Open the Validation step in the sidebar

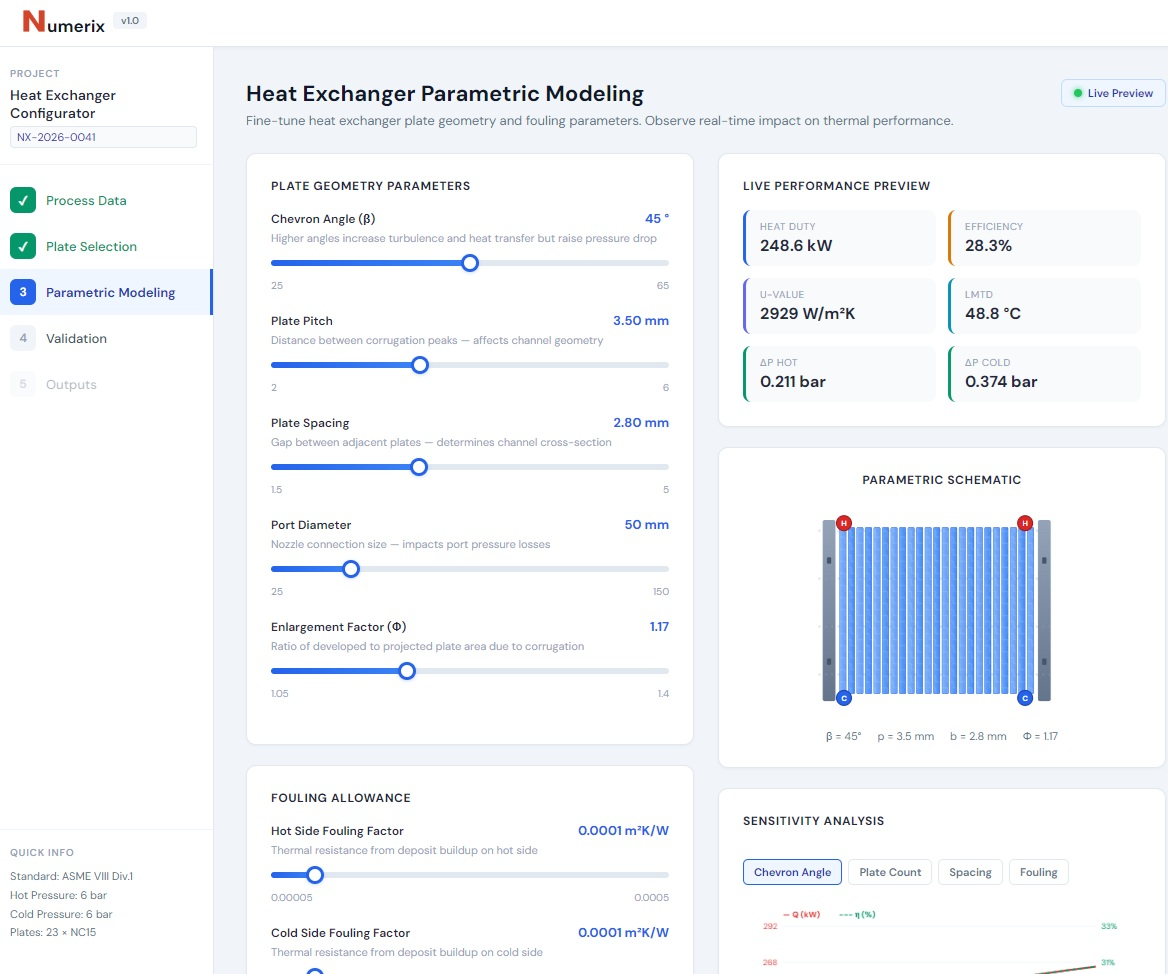pos(75,338)
